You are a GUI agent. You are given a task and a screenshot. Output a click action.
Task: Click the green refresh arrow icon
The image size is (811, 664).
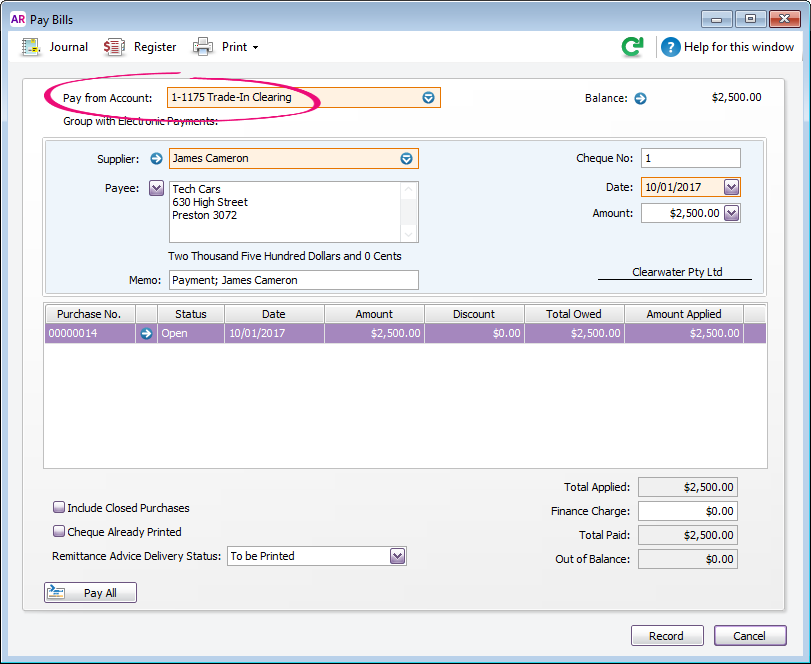[x=632, y=47]
